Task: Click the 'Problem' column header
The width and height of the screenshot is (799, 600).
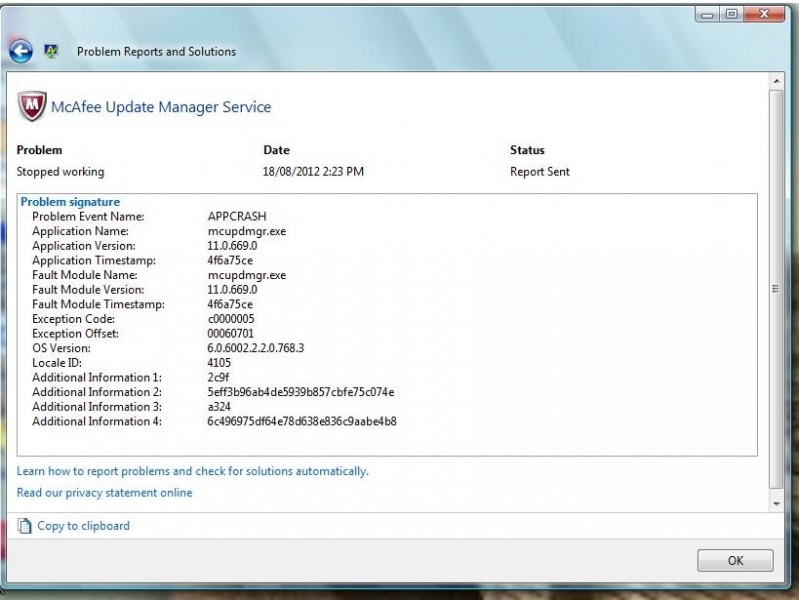Action: [39, 150]
